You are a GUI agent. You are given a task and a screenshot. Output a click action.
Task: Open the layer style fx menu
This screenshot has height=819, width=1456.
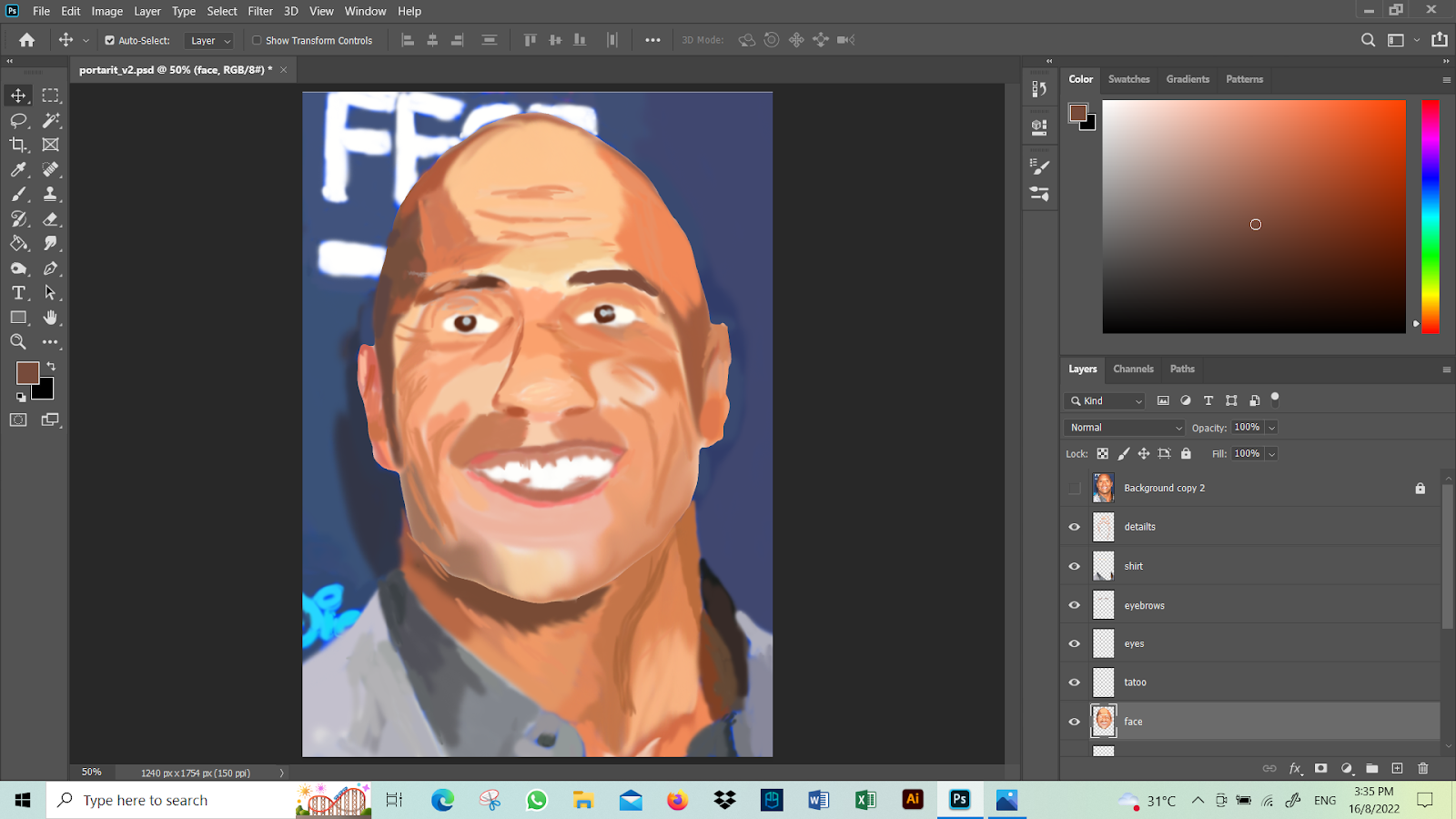(1296, 769)
